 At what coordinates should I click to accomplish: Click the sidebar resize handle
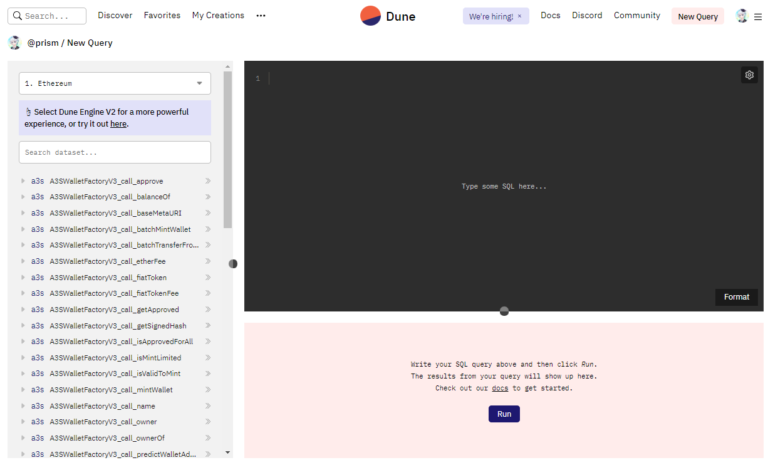(x=233, y=264)
